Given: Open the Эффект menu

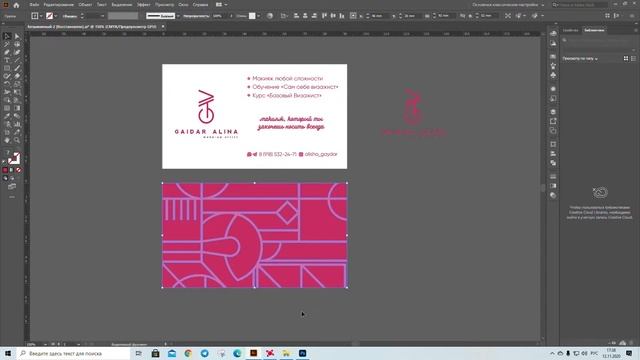Looking at the screenshot, I should point(143,5).
